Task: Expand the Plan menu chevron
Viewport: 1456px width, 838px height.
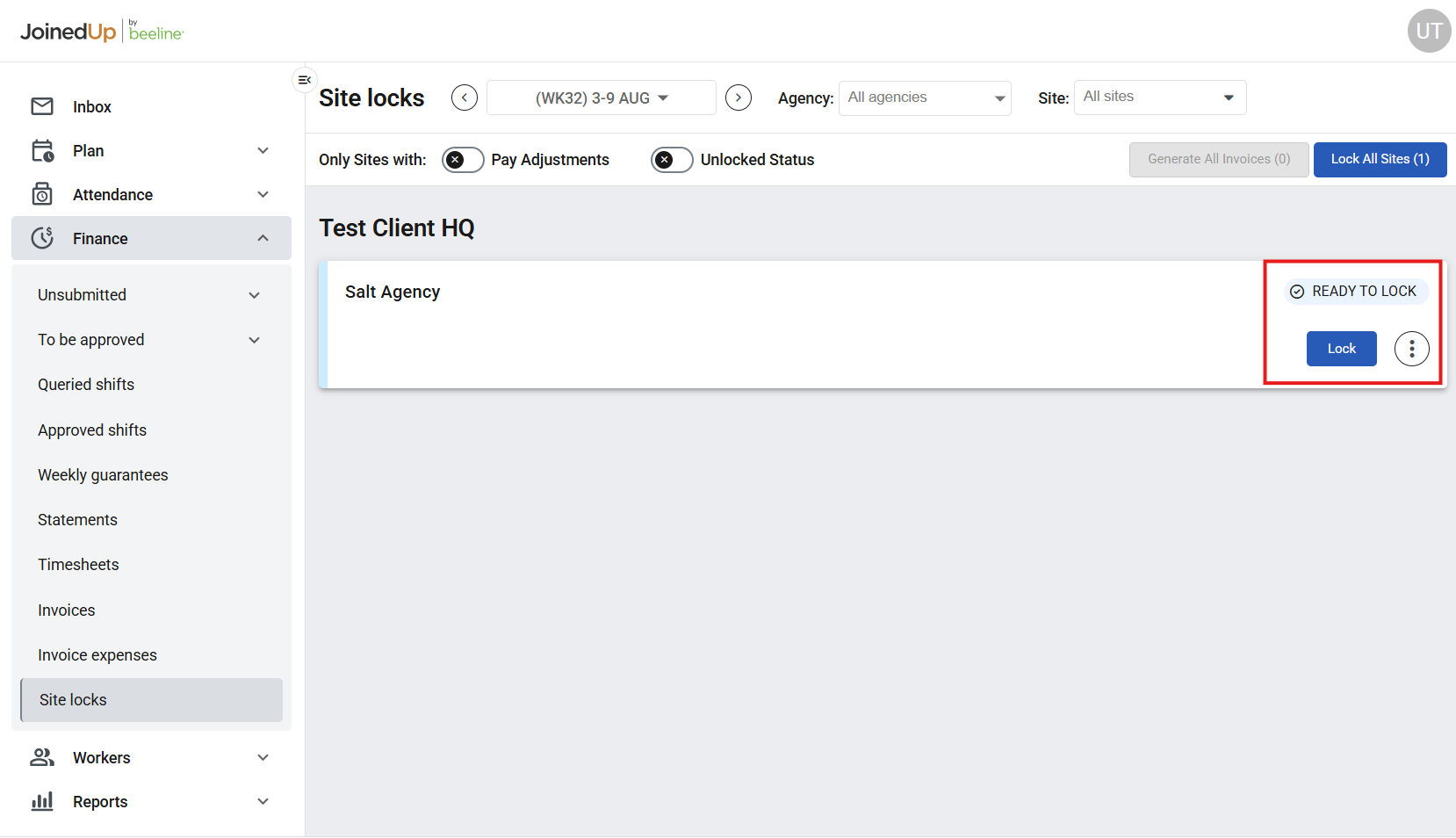Action: click(x=263, y=151)
